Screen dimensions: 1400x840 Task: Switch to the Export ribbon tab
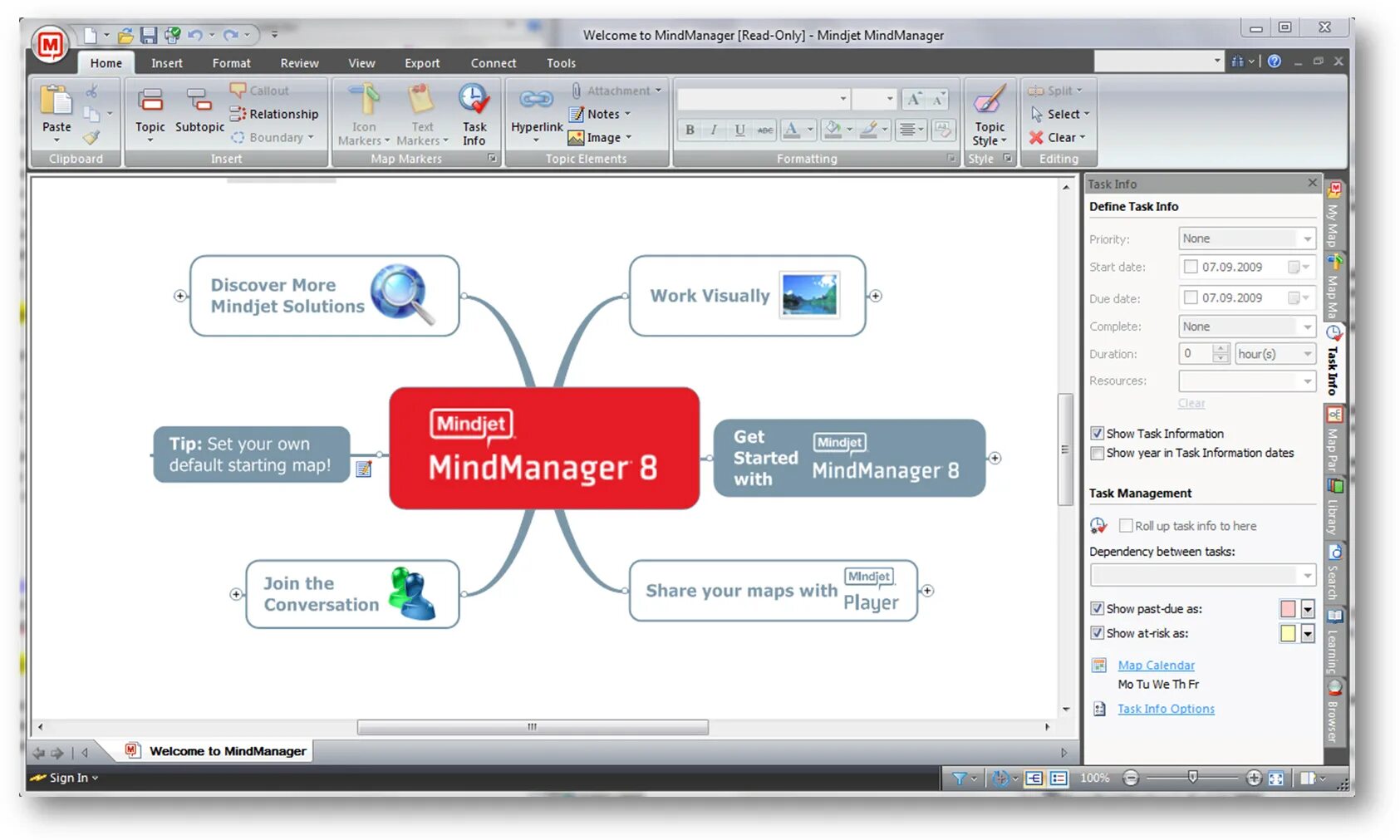coord(422,63)
